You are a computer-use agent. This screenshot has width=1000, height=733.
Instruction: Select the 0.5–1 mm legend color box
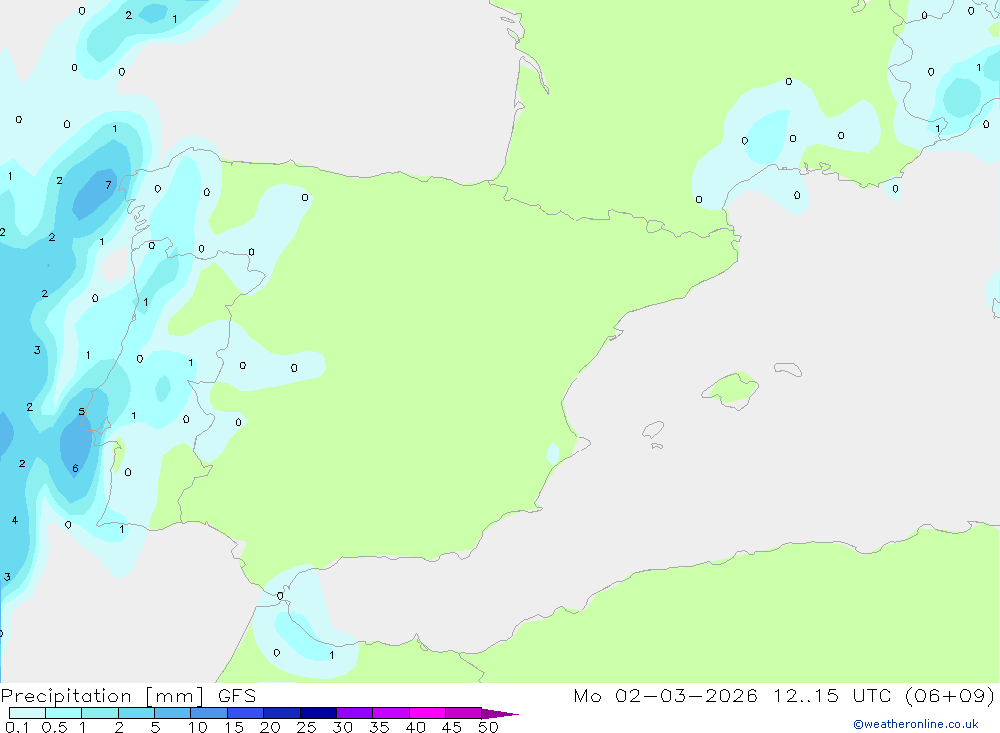[x=63, y=713]
